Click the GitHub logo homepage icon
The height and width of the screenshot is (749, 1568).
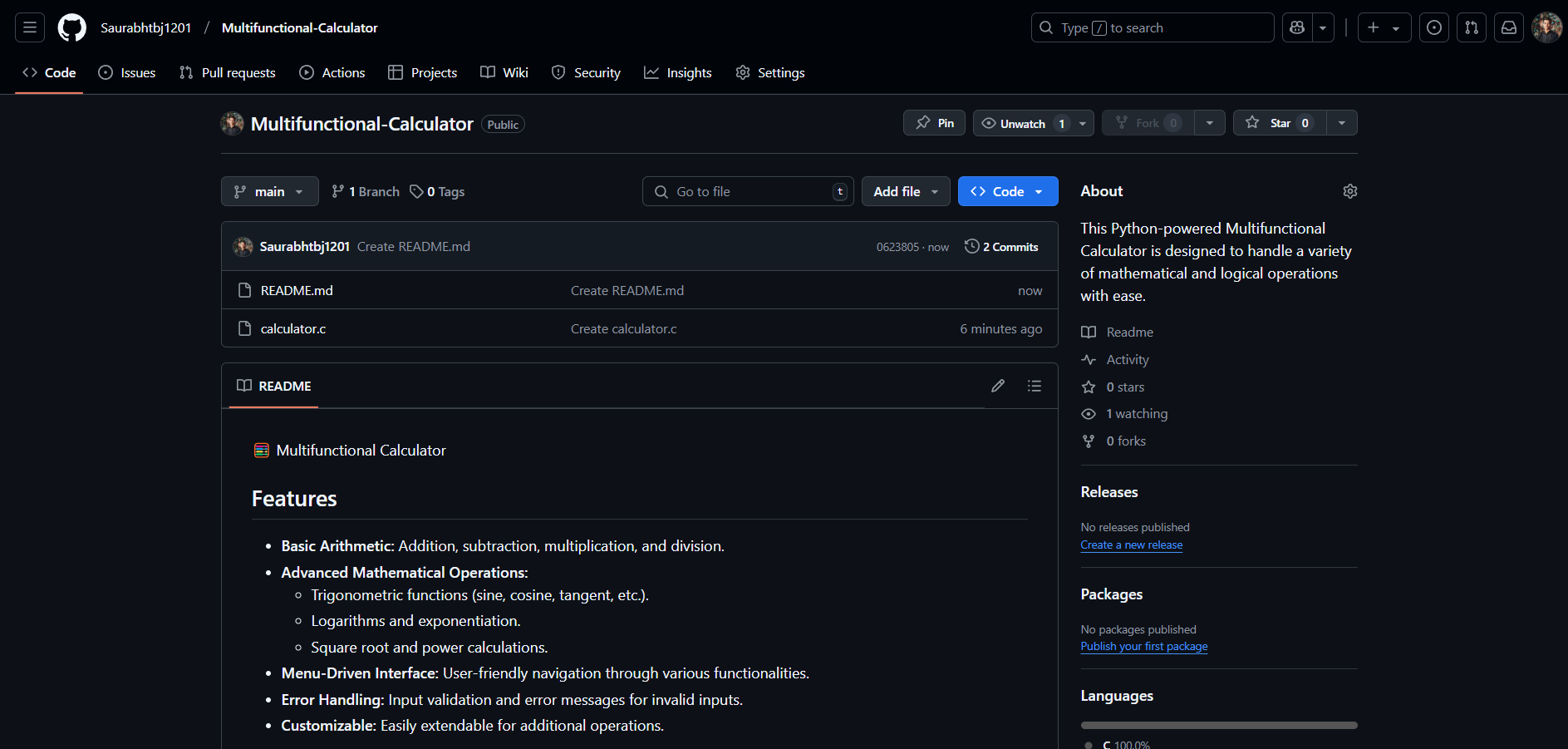tap(71, 27)
